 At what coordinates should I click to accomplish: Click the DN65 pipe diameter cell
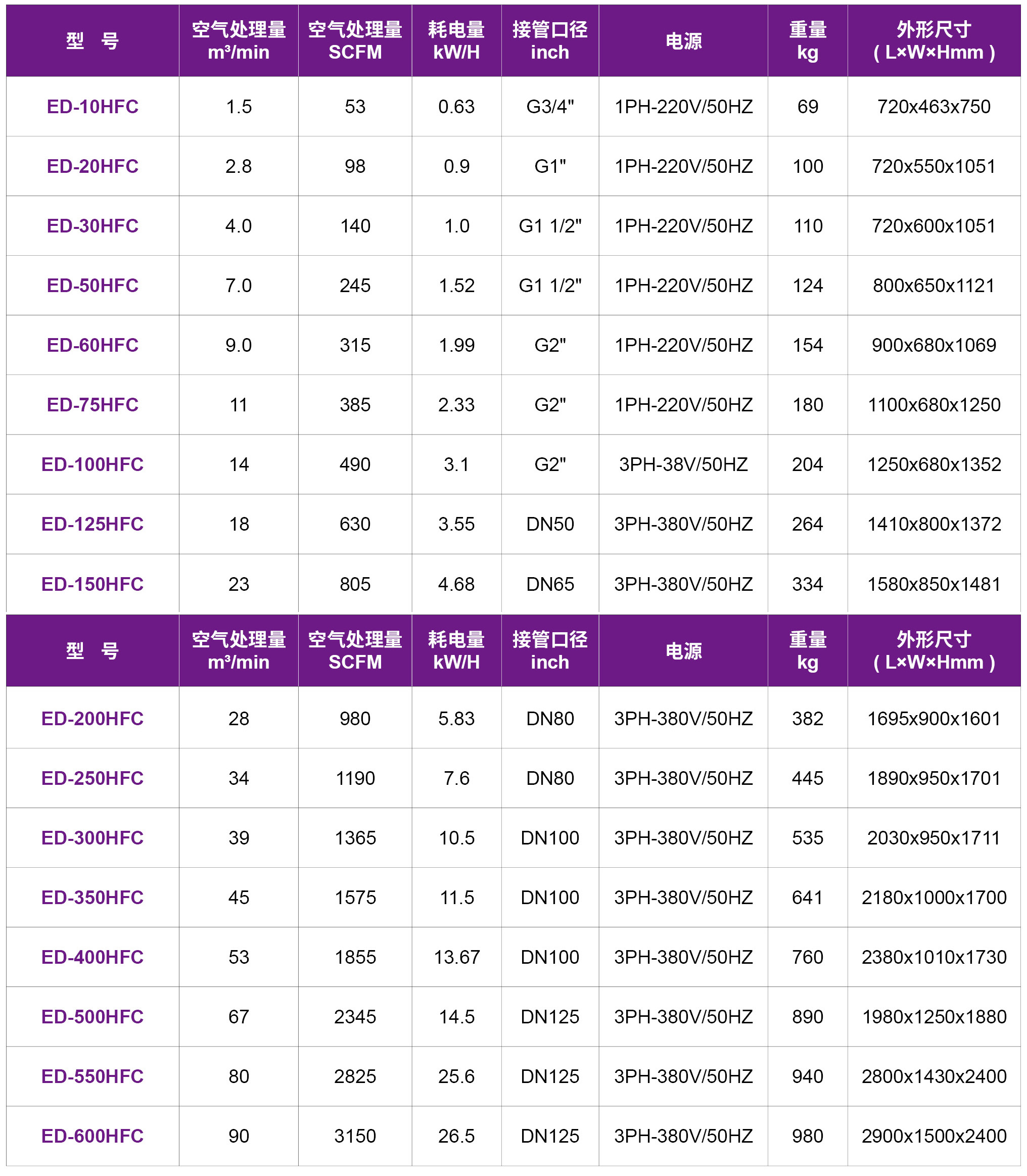[x=549, y=584]
